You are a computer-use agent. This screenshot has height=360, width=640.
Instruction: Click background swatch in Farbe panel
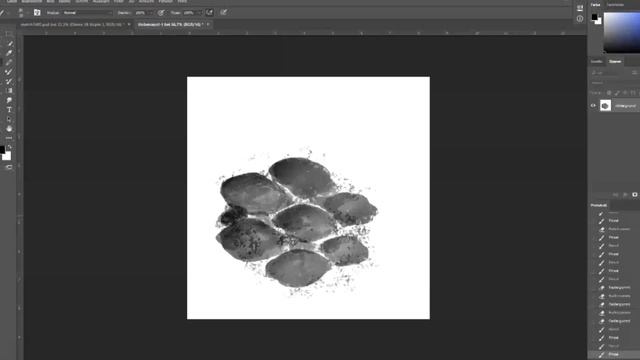(598, 21)
